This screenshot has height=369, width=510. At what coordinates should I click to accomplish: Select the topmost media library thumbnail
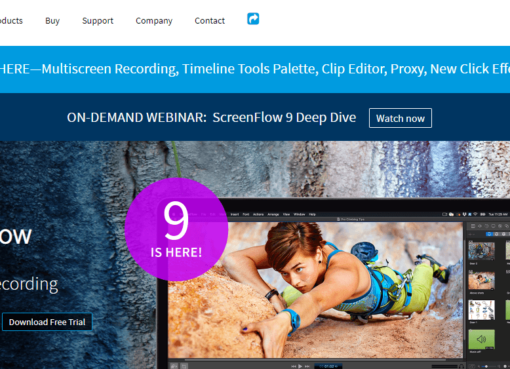481,250
